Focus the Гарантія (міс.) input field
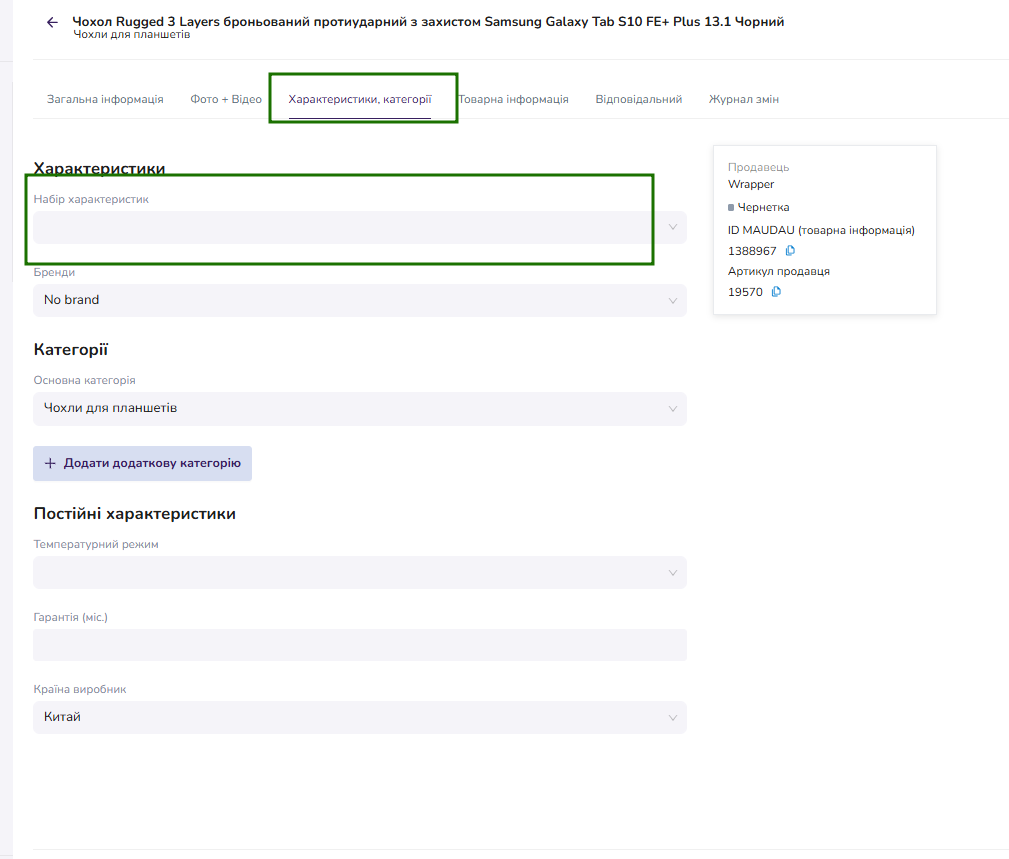Screen dimensions: 1009x859 (x=360, y=645)
